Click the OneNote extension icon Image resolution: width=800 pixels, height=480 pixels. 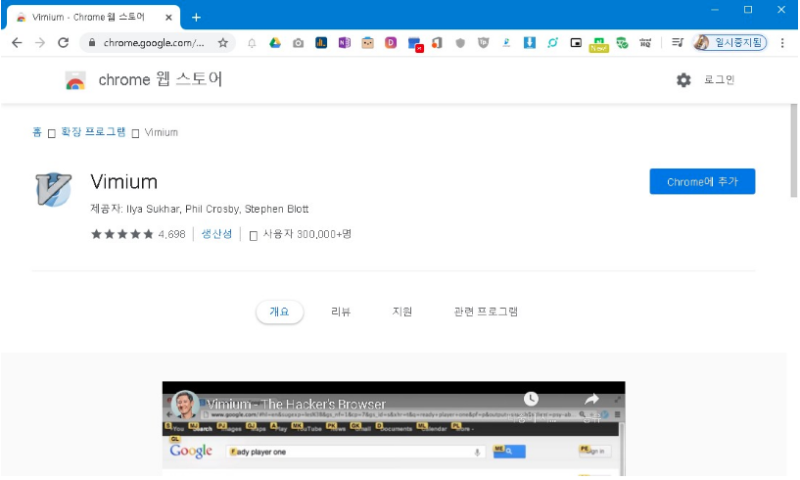[344, 43]
